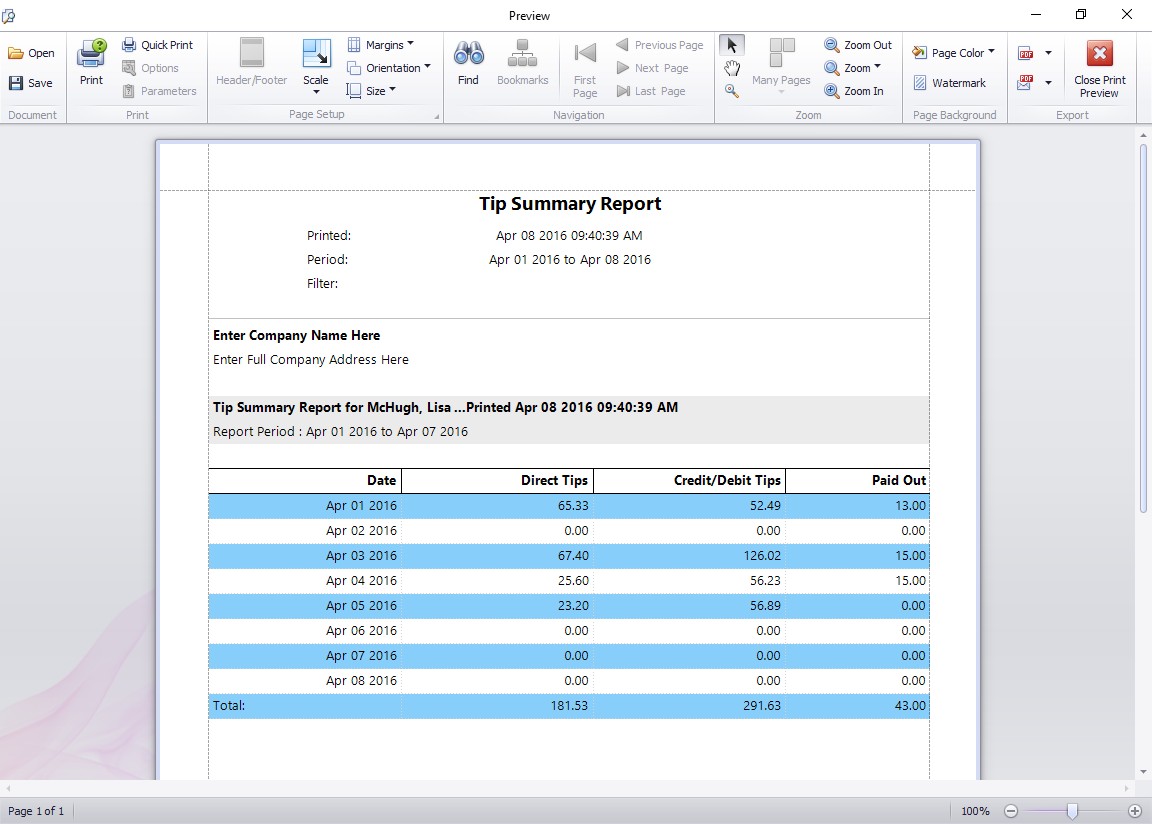This screenshot has height=824, width=1152.
Task: Increase zoom with status bar plus
Action: click(x=1135, y=811)
